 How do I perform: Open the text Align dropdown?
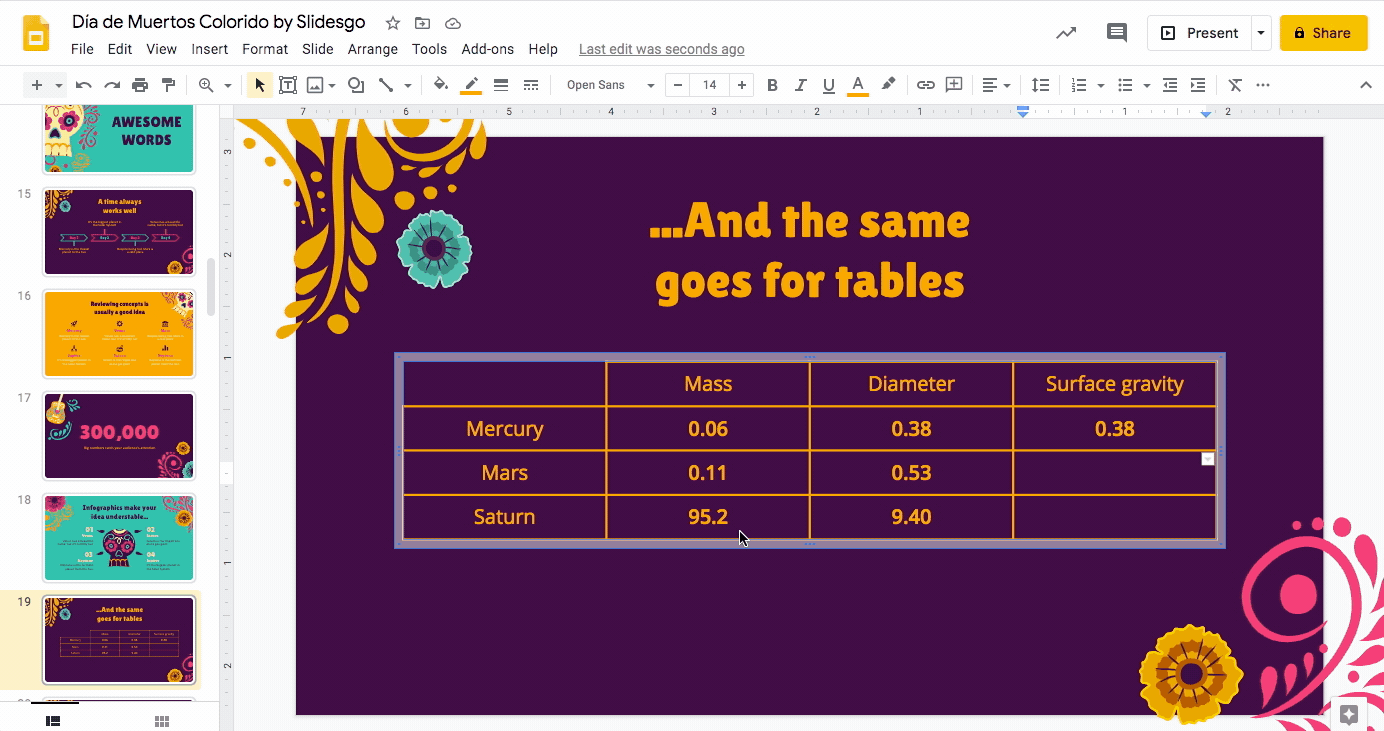tap(995, 85)
